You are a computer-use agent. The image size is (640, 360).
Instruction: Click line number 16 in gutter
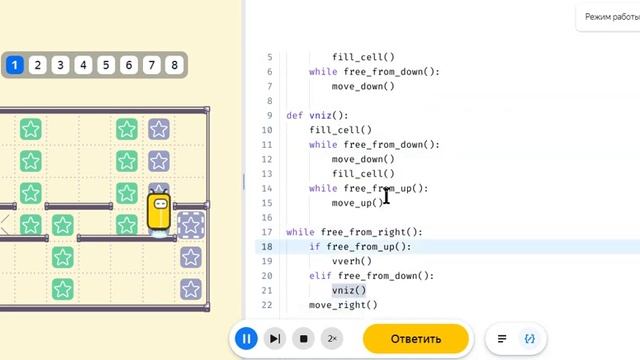pos(267,218)
